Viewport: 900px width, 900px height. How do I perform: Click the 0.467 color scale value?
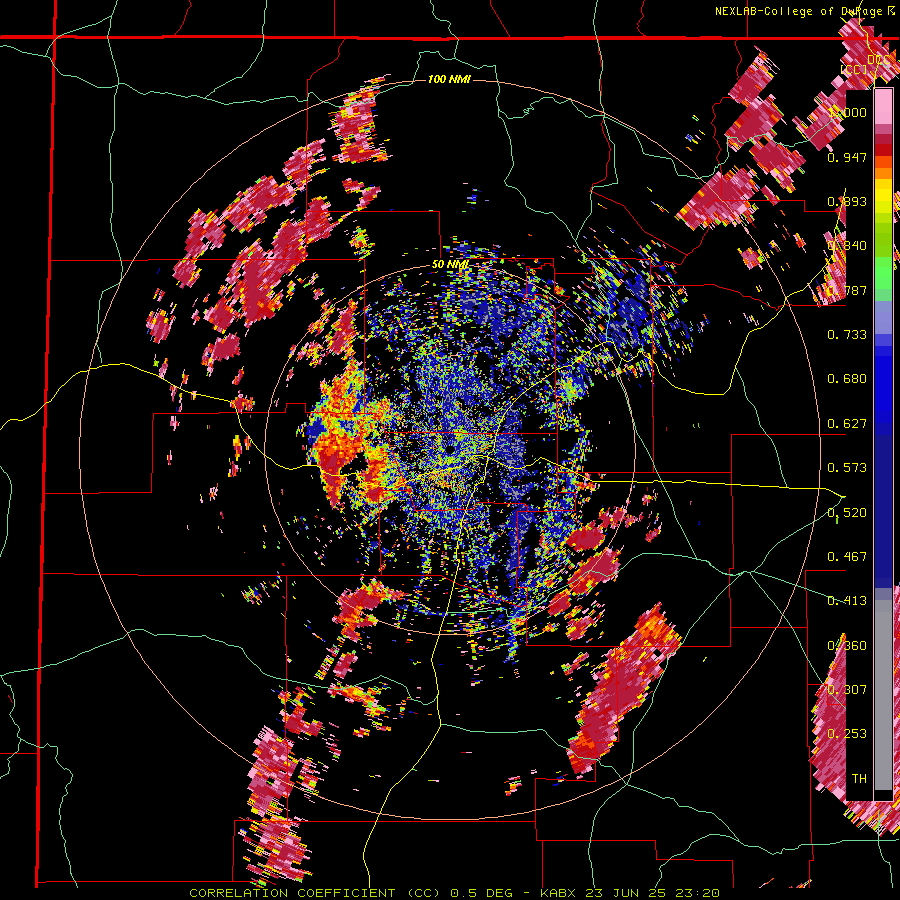click(x=847, y=557)
